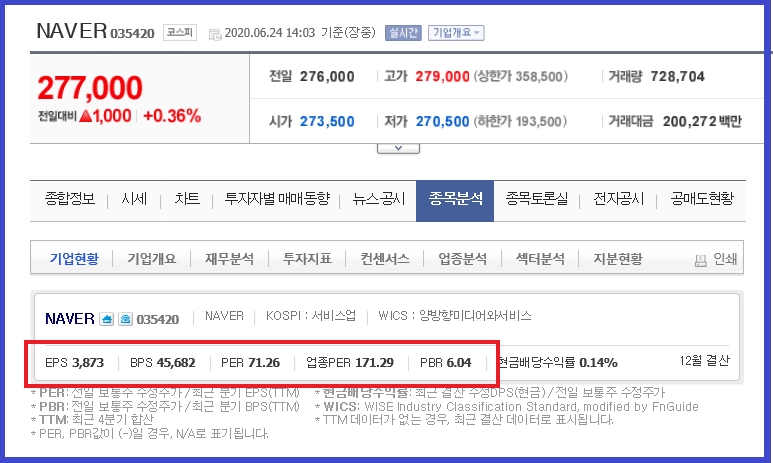Click the calendar icon before the date

click(x=215, y=34)
